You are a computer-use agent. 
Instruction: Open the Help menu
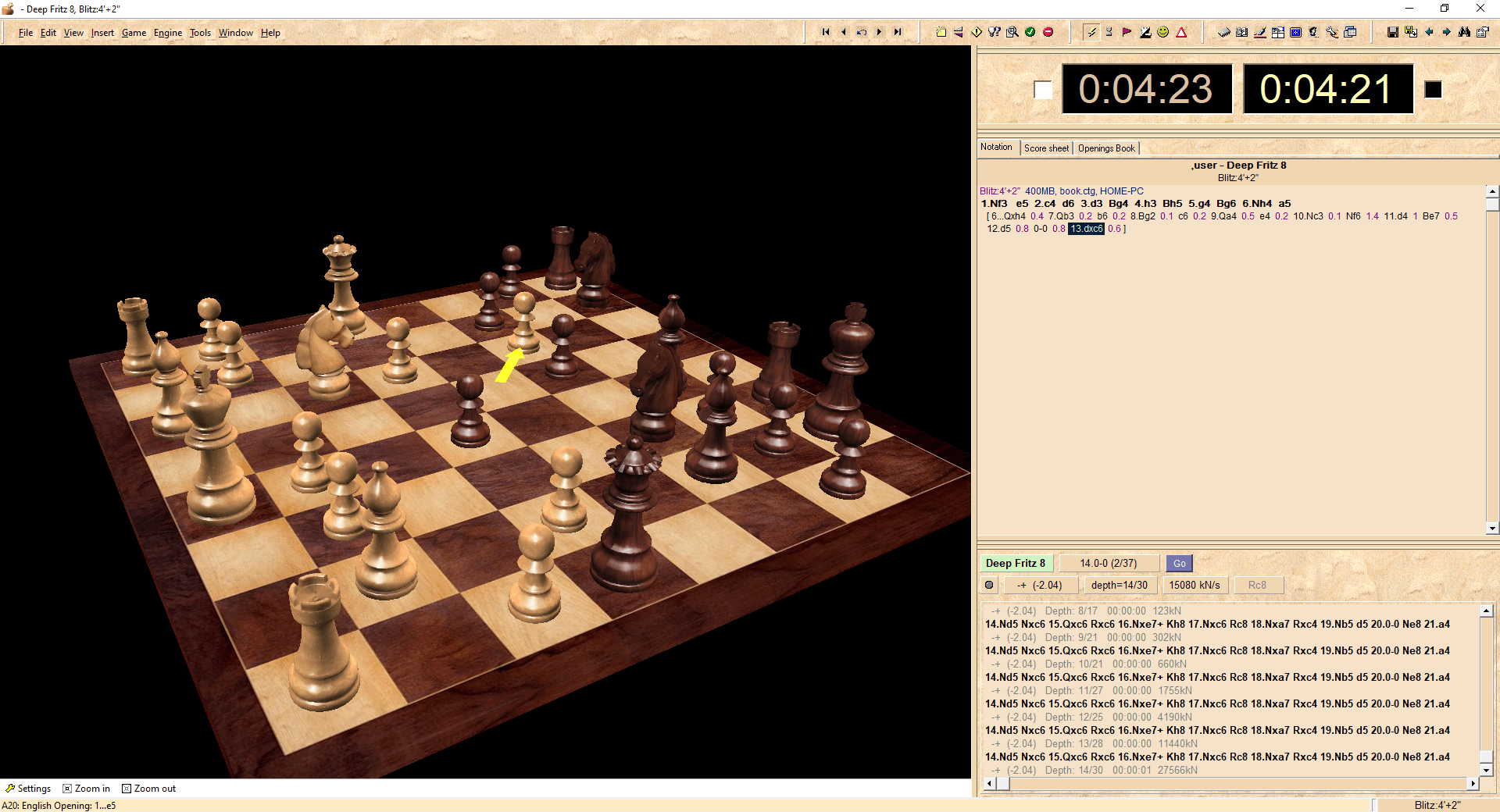(x=270, y=33)
